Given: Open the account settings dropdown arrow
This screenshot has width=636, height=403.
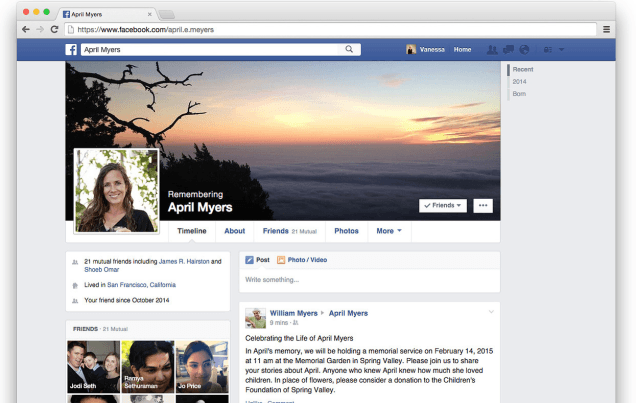Looking at the screenshot, I should (561, 49).
